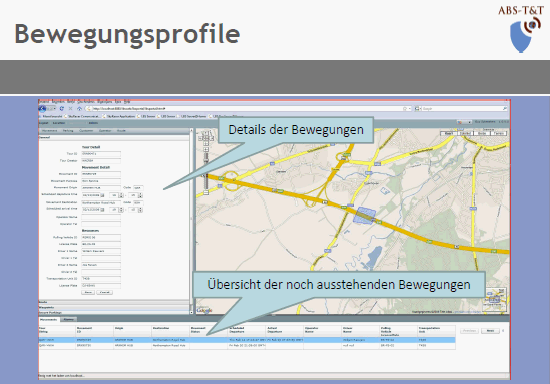Screen dimensions: 550x384
Task: Increase the scheduled departure hour stepper
Action: click(x=121, y=194)
